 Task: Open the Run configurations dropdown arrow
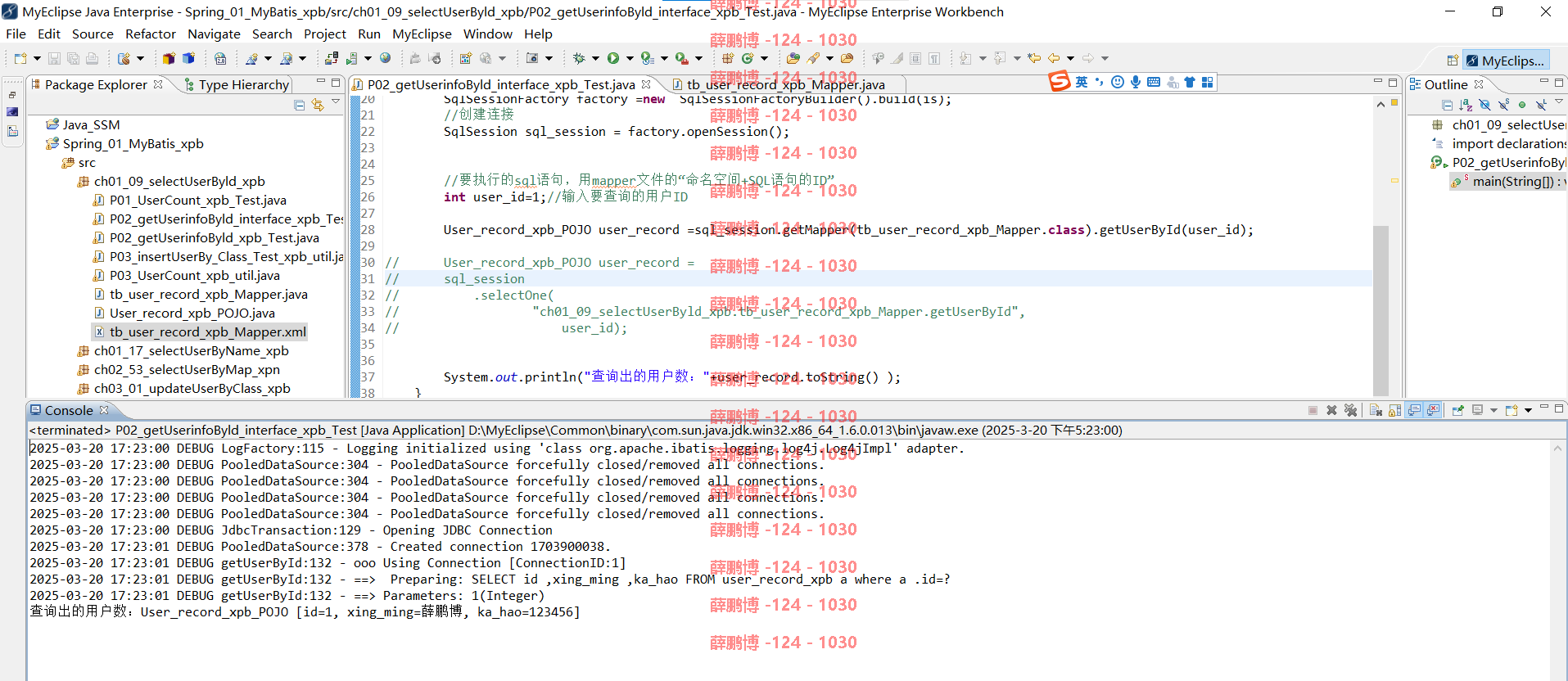[629, 58]
